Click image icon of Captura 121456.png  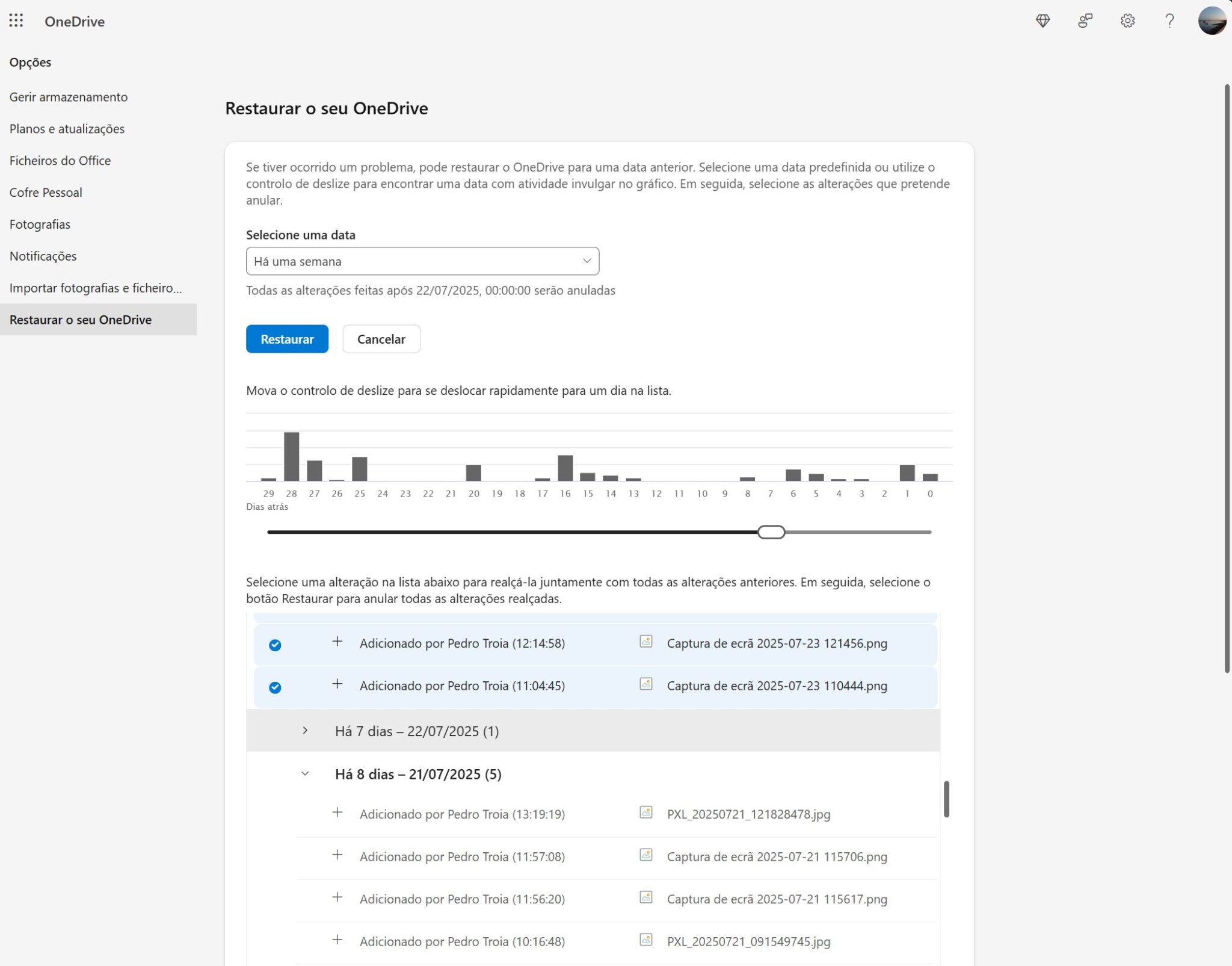click(x=645, y=642)
